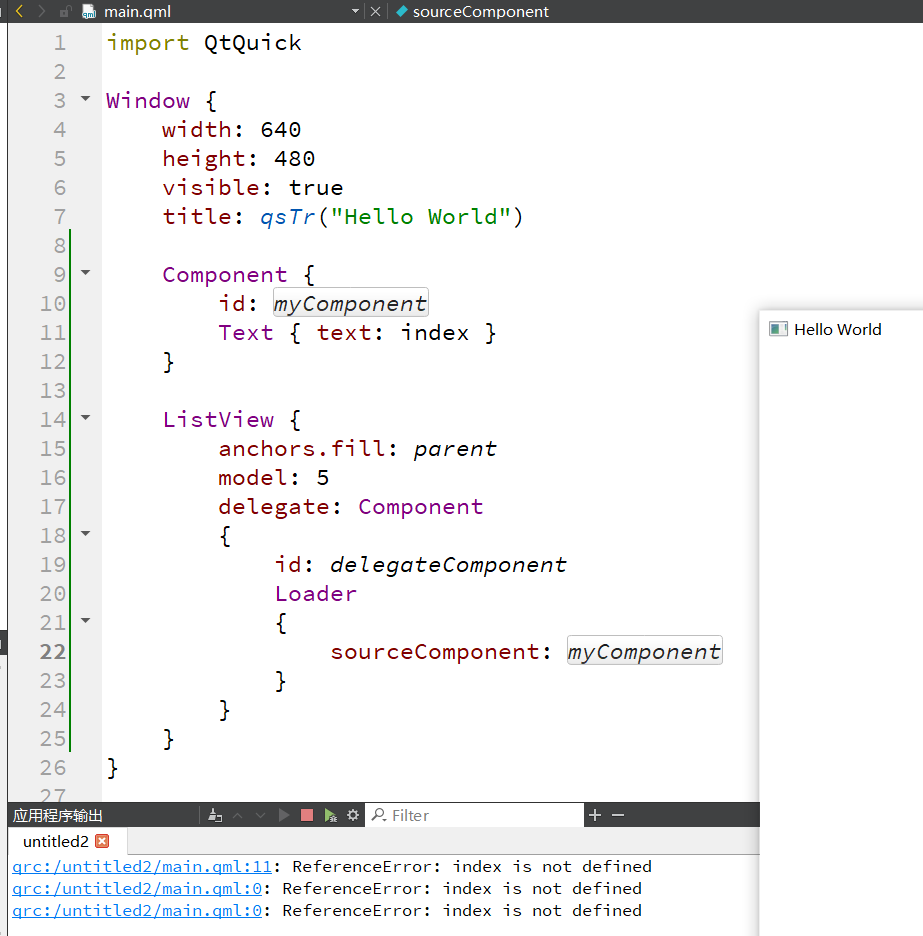This screenshot has height=936, width=923.
Task: Open application output settings gear
Action: (x=353, y=815)
